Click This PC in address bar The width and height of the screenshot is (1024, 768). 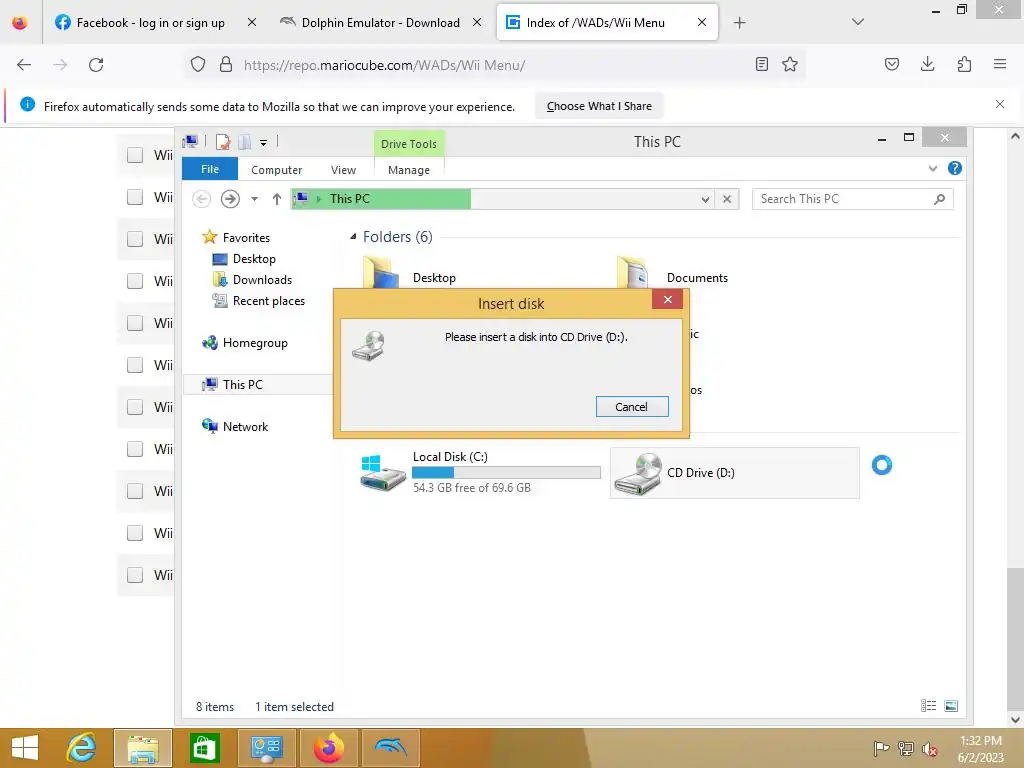(349, 199)
